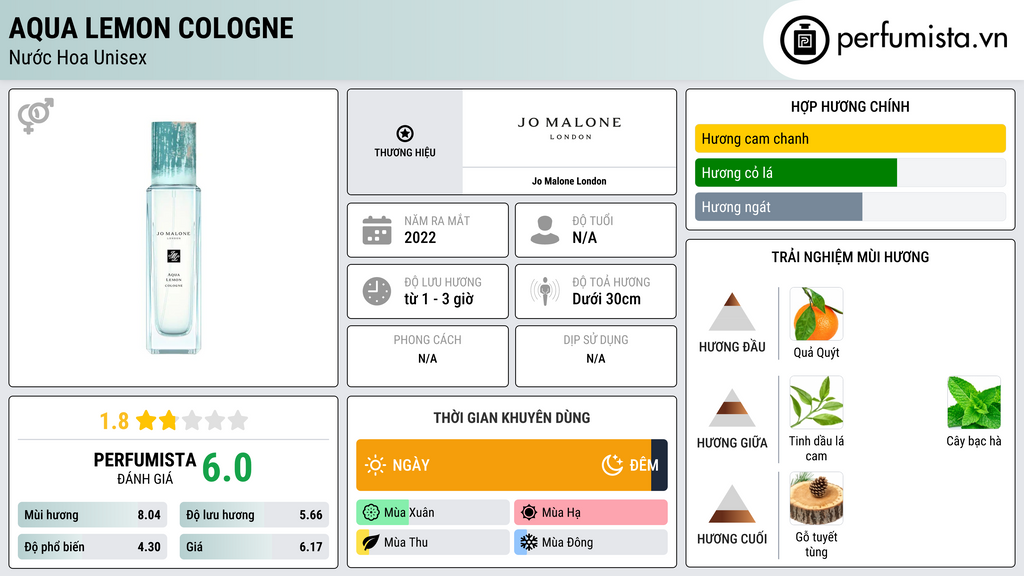The width and height of the screenshot is (1024, 576).
Task: Click the star brand icon above Thương Hiệu
Action: [x=405, y=133]
